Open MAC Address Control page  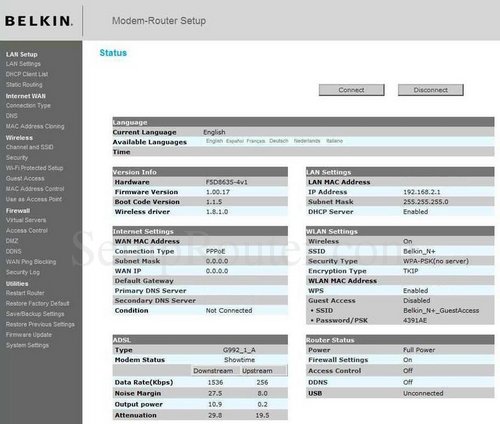(x=35, y=189)
